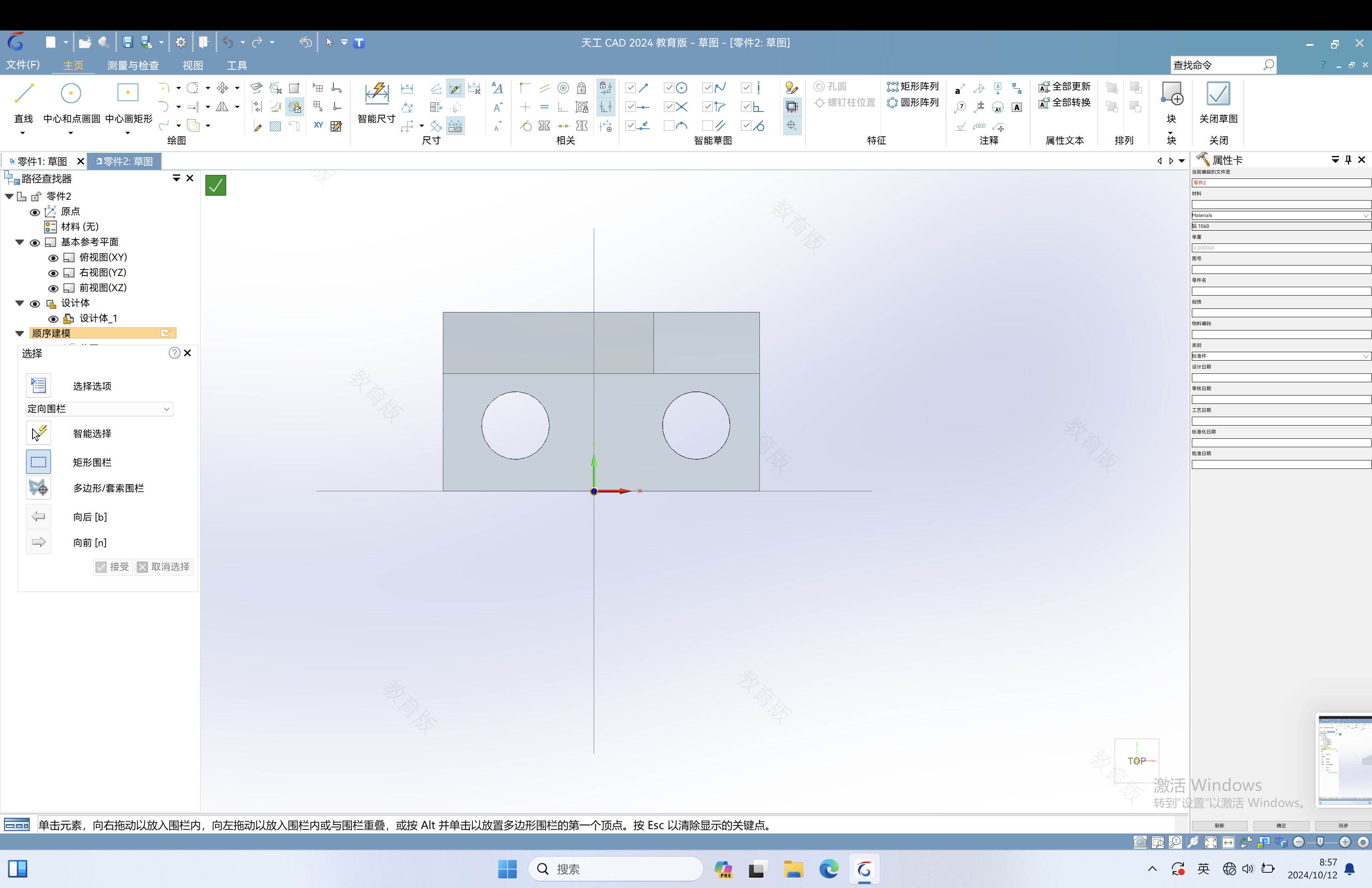1372x888 pixels.
Task: Click the Undo arrow icon
Action: 228,43
